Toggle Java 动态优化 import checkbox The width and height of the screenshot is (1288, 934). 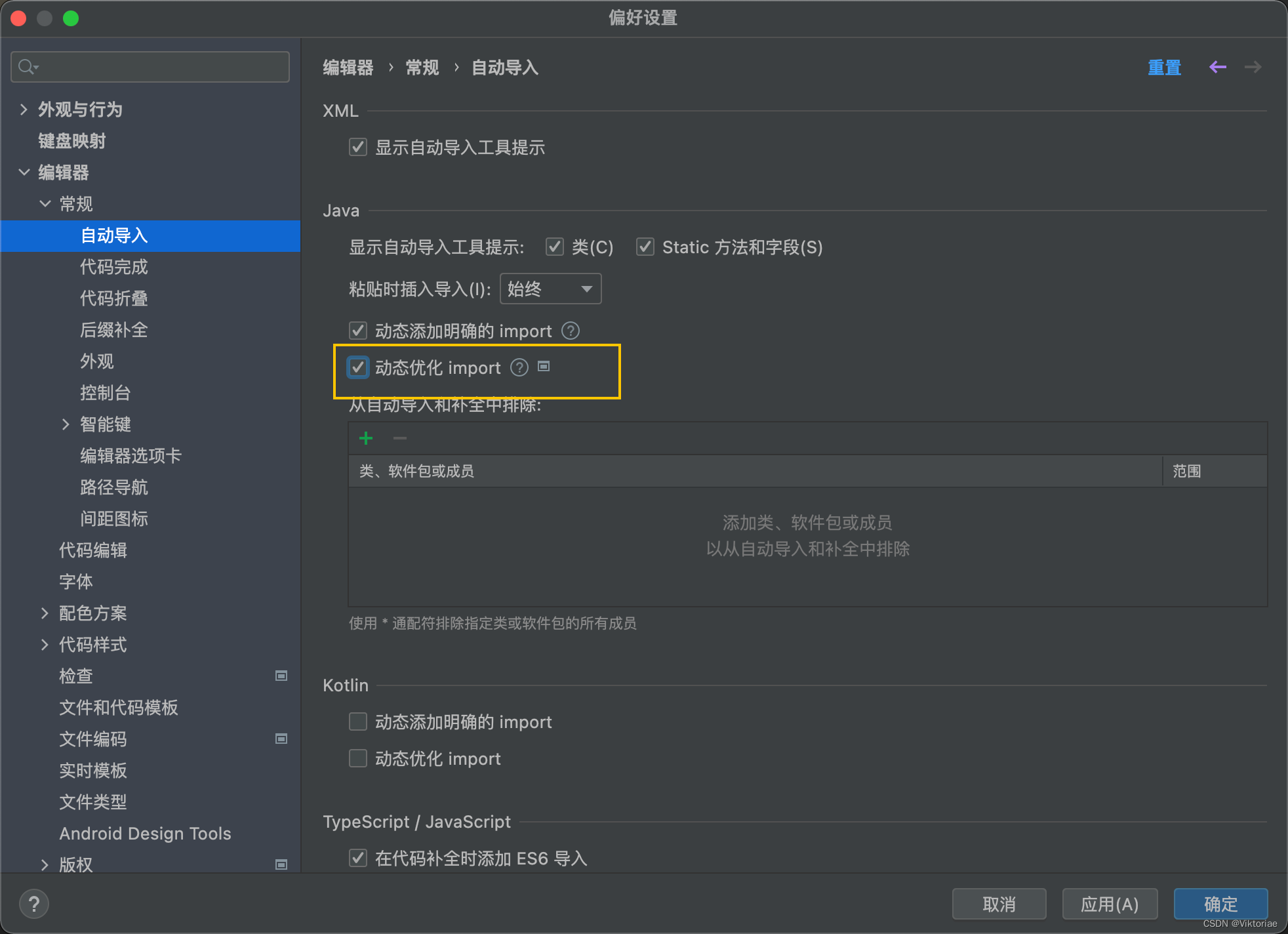point(358,367)
